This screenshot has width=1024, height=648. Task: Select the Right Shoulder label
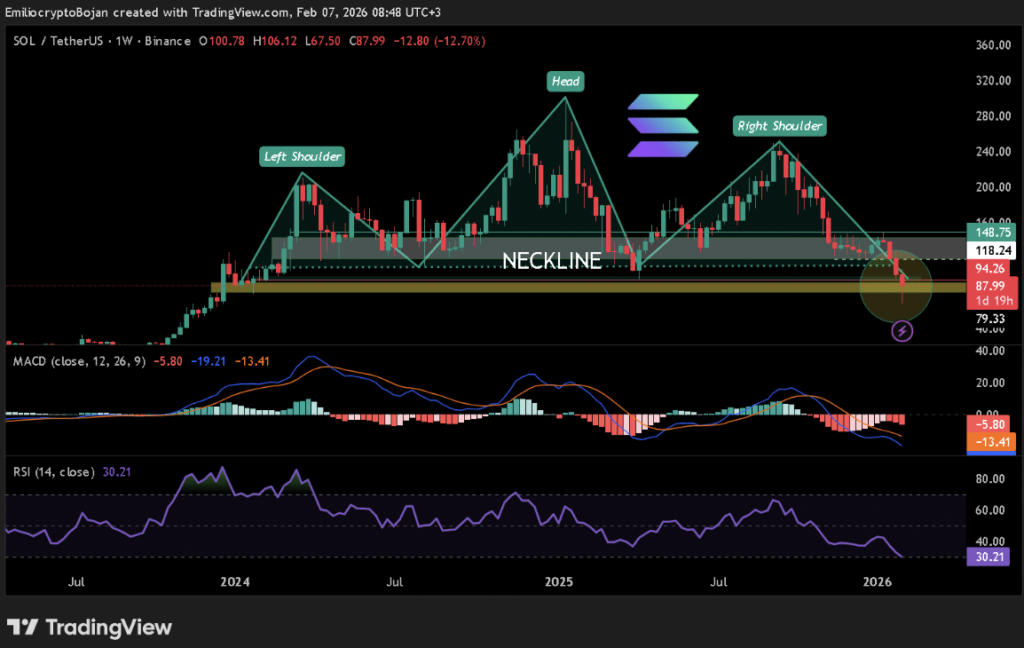779,126
